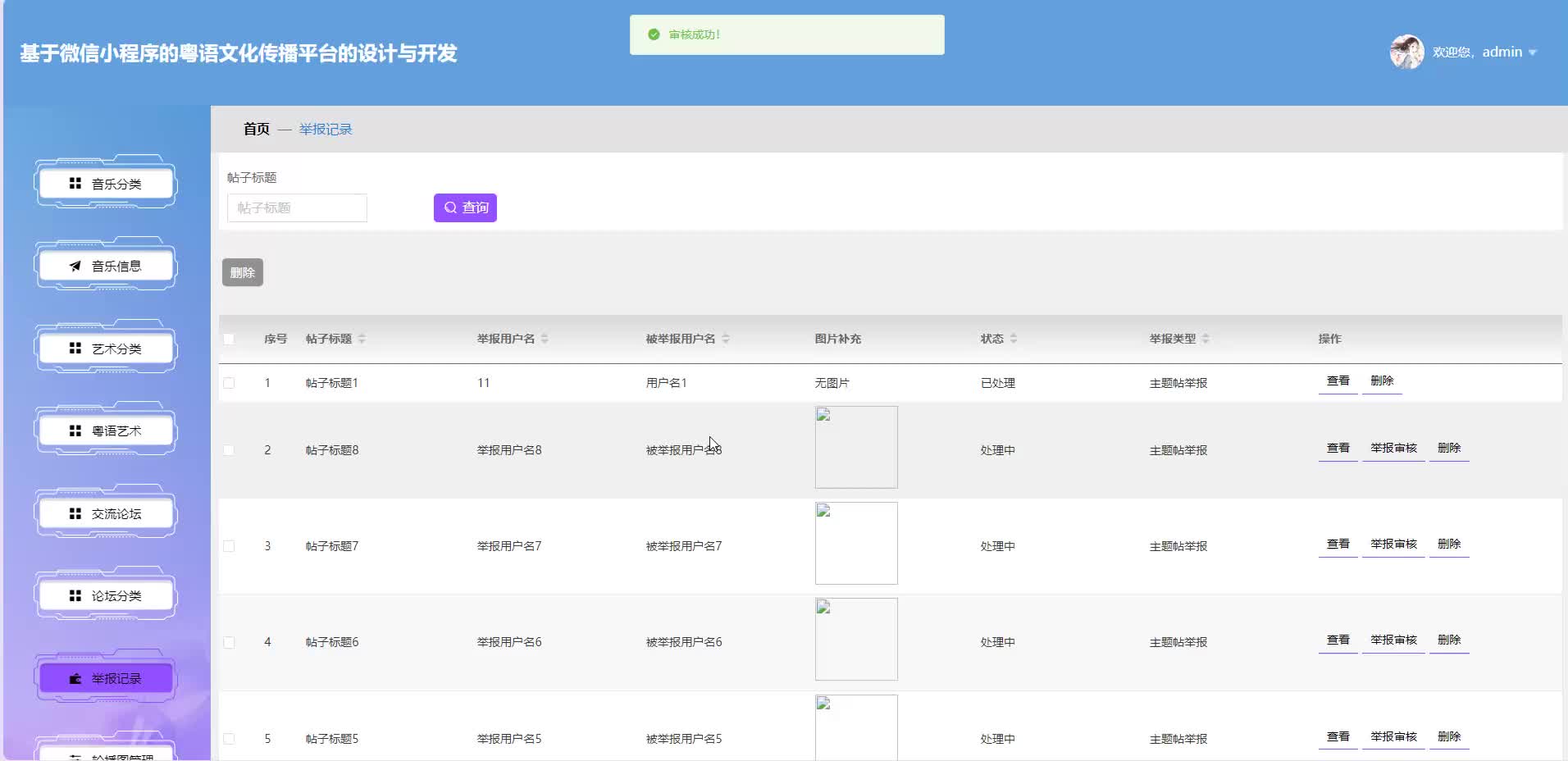
Task: Sort by 举报类型 column arrows
Action: point(1206,339)
